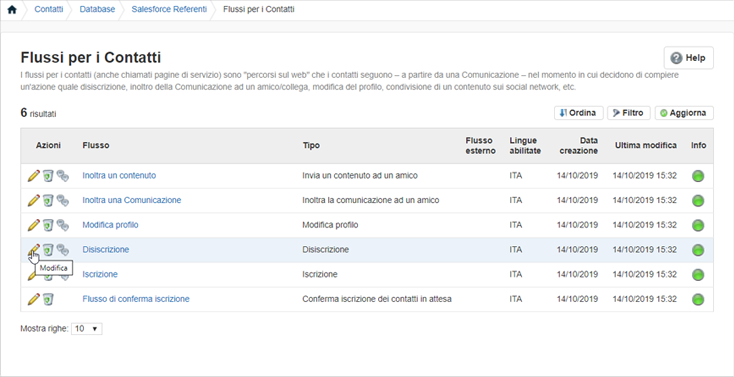Open Inoltra un contenuto link
734x377 pixels.
pos(119,176)
